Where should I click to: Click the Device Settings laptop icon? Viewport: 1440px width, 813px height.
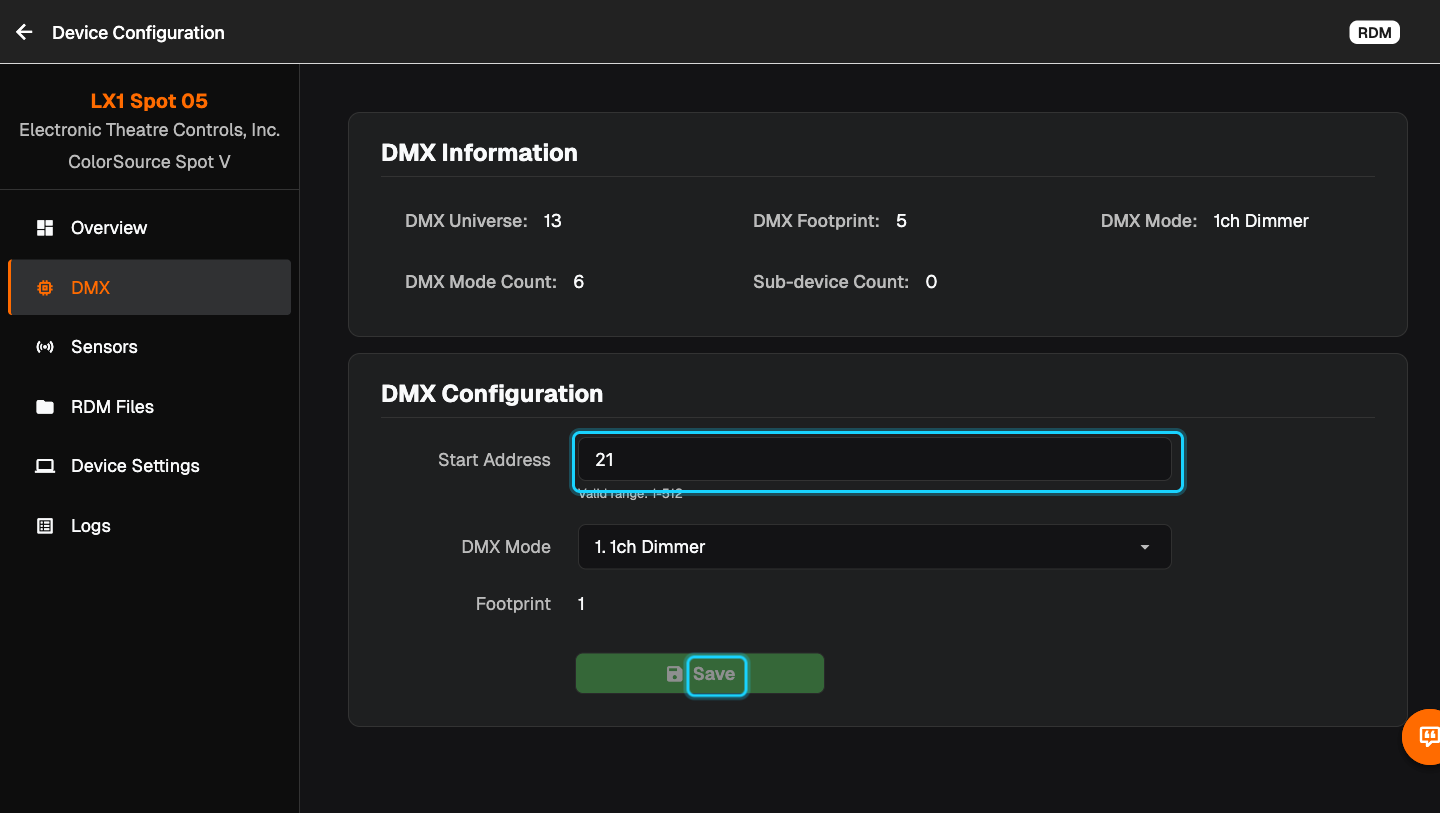(x=45, y=466)
